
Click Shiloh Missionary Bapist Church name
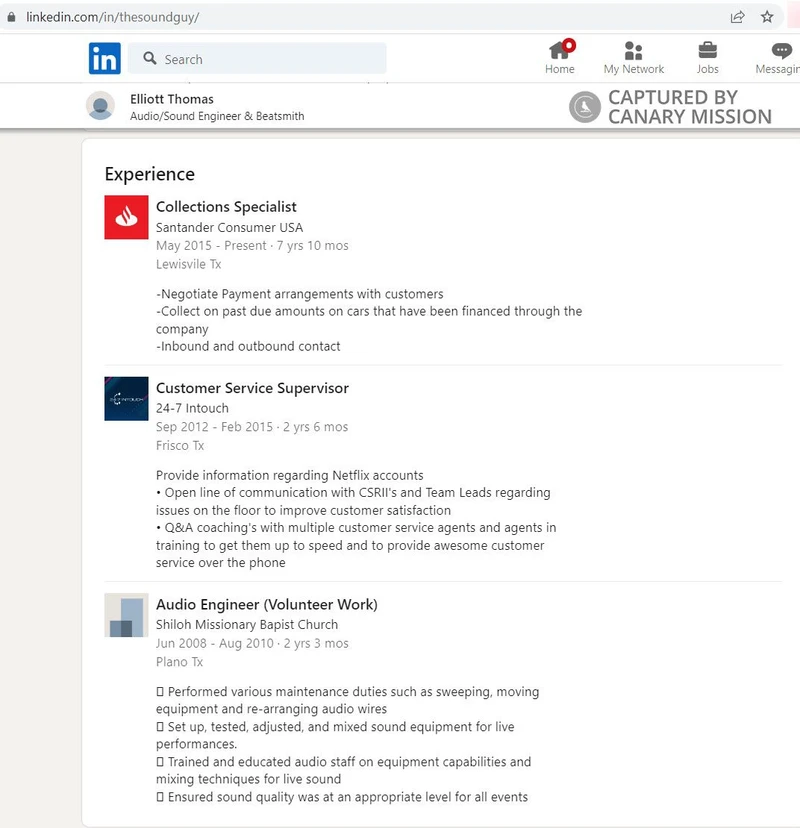[247, 625]
